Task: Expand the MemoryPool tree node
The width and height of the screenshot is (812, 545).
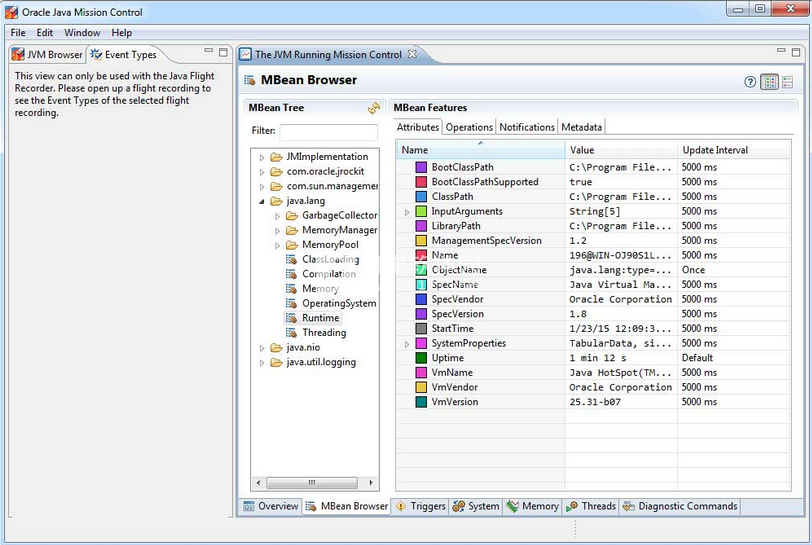Action: point(277,245)
